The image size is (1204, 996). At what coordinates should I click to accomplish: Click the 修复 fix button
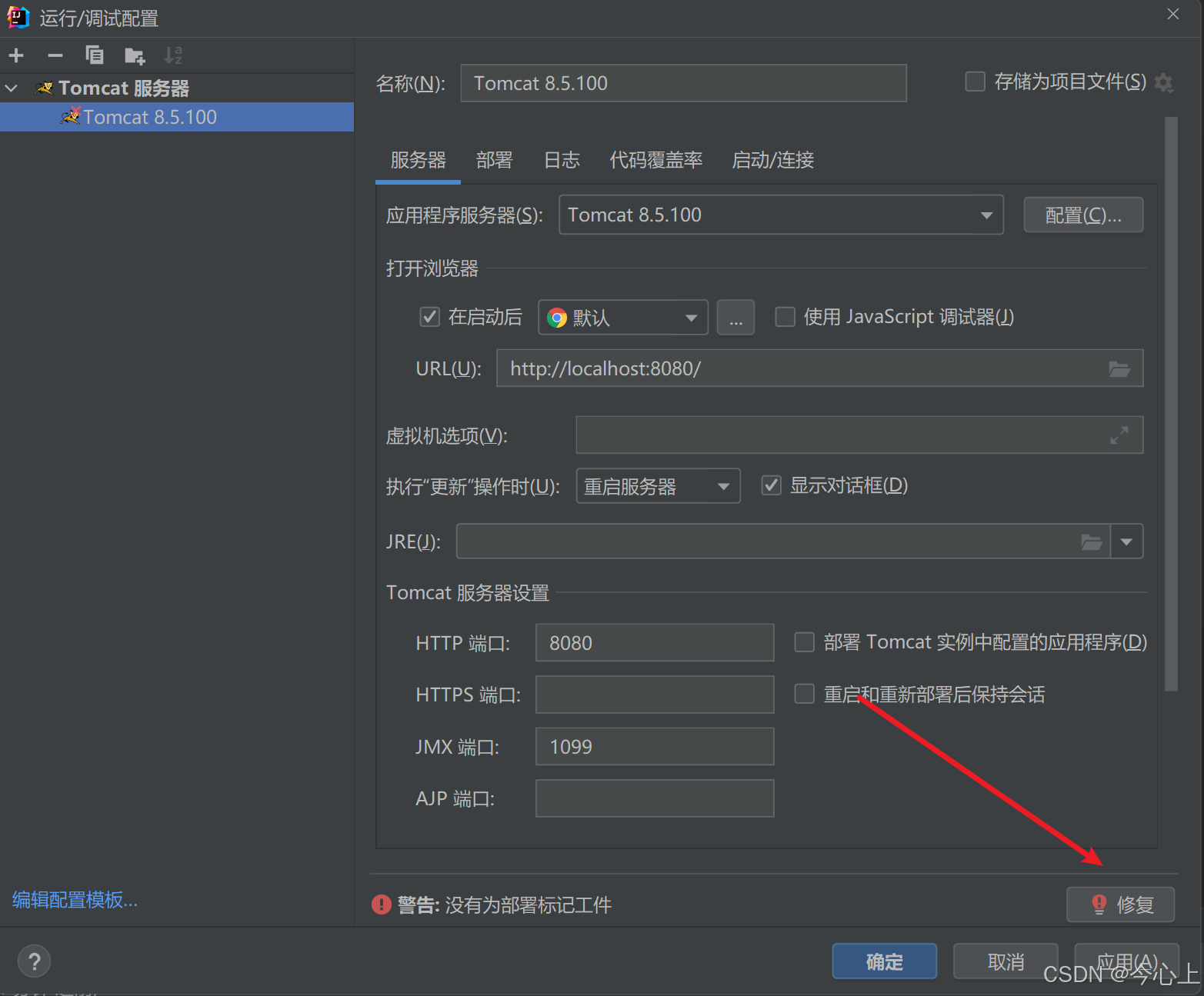[x=1120, y=904]
